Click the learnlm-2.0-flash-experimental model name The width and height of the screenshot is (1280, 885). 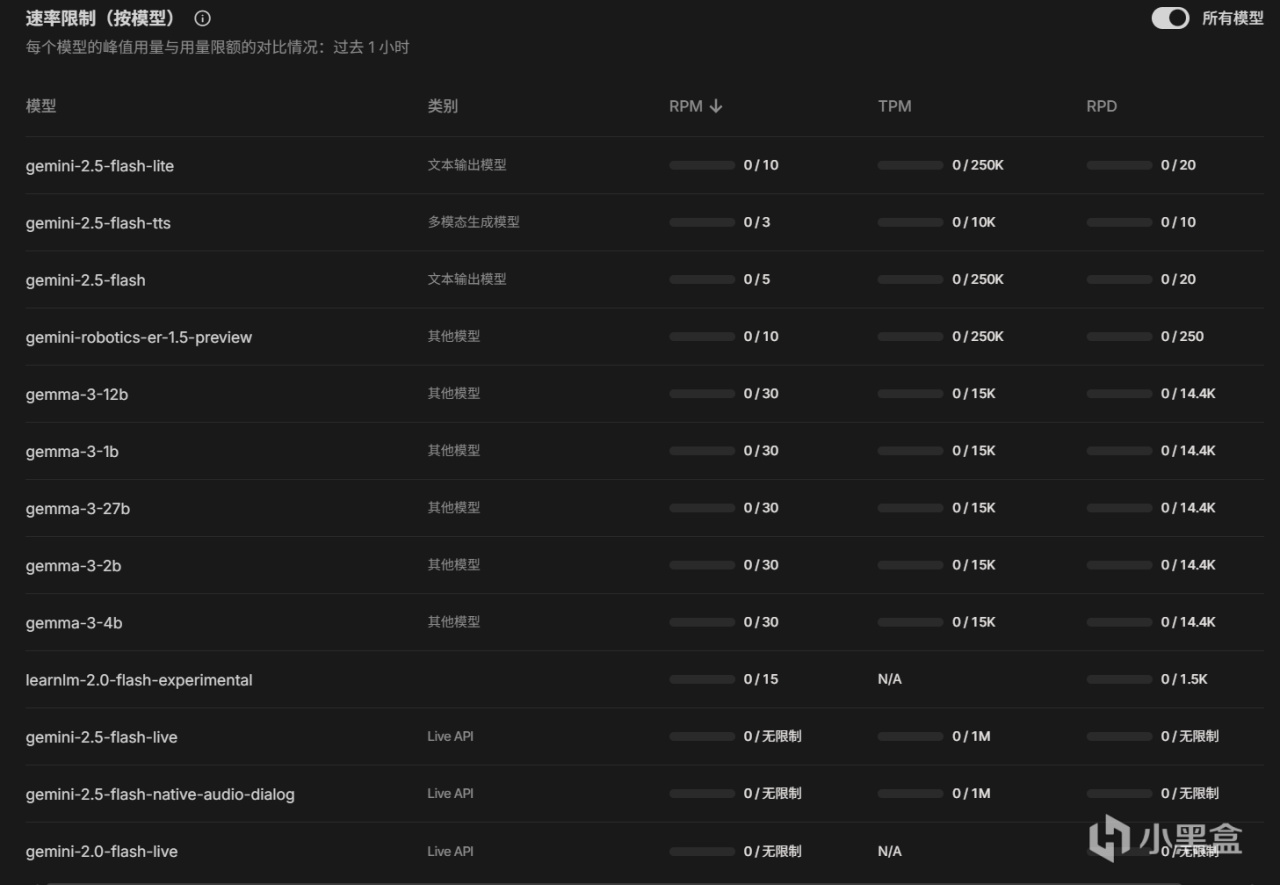[x=139, y=680]
